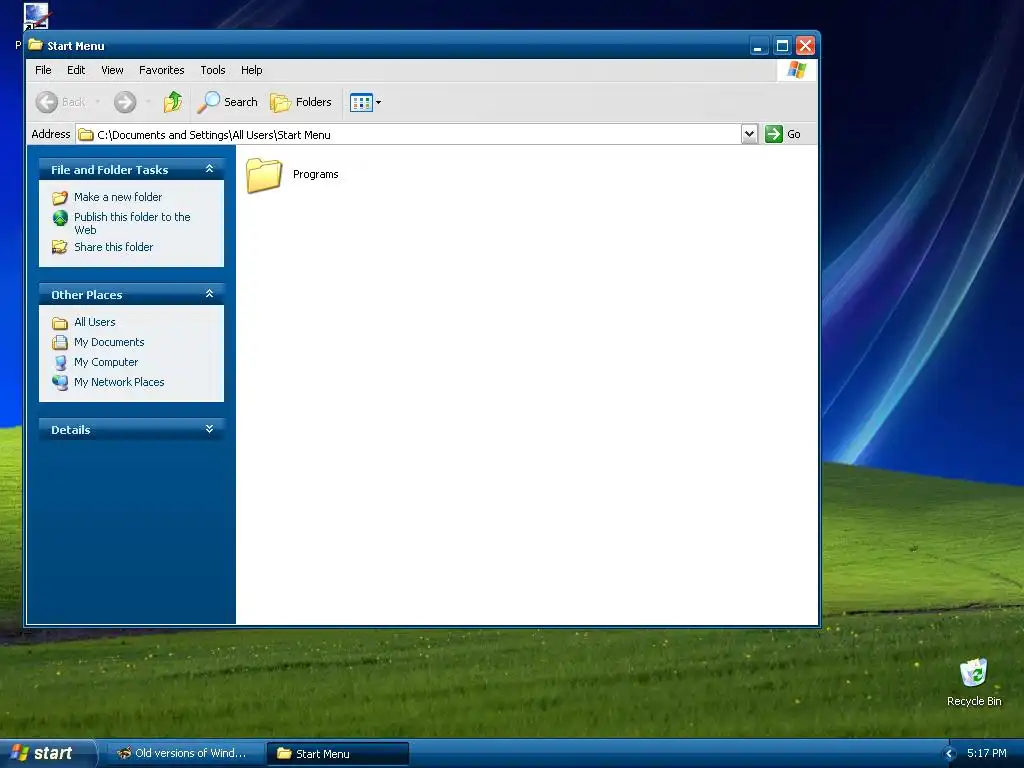The width and height of the screenshot is (1024, 768).
Task: Click the My Computer icon
Action: coord(60,362)
